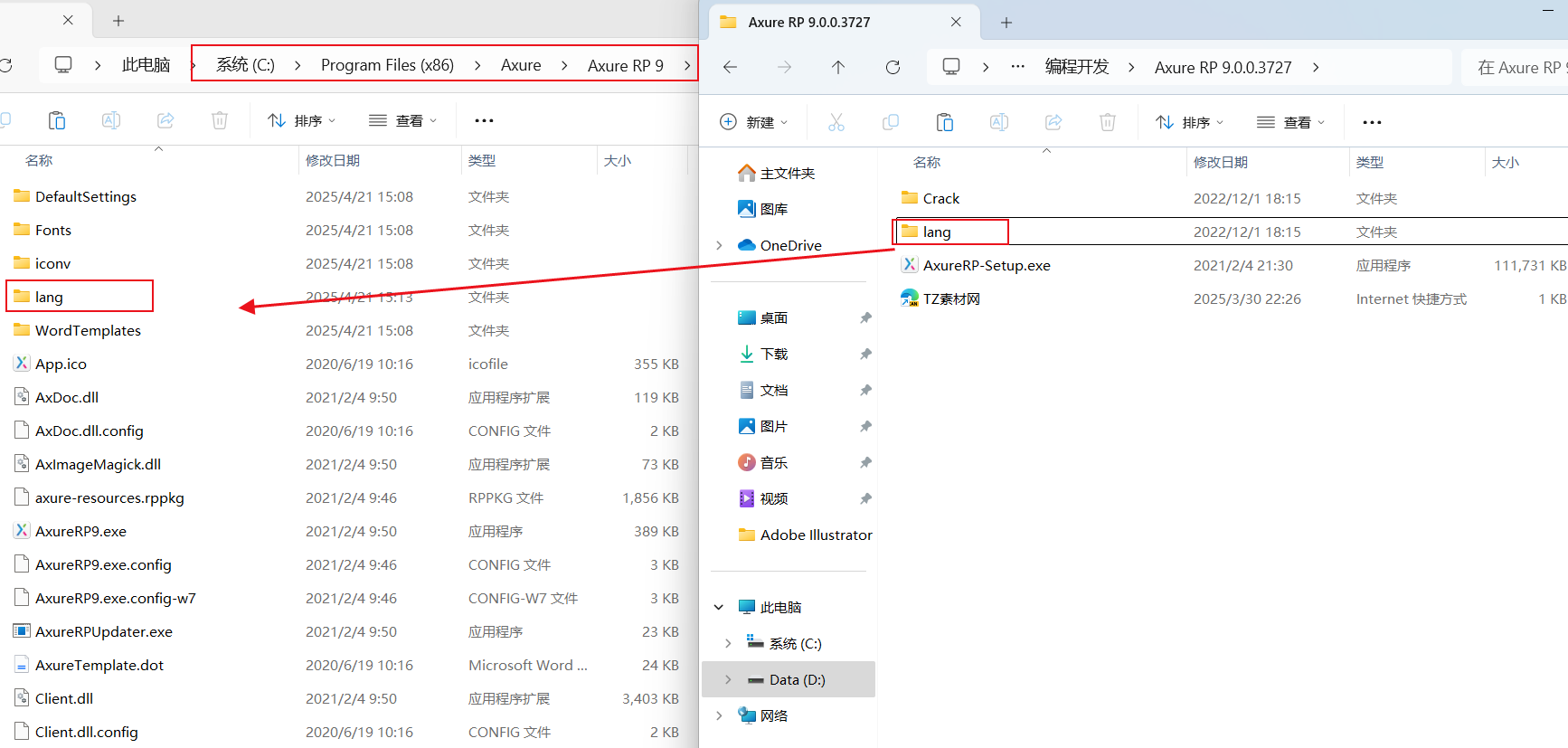
Task: Click Rename icon in left window toolbar
Action: pyautogui.click(x=111, y=120)
